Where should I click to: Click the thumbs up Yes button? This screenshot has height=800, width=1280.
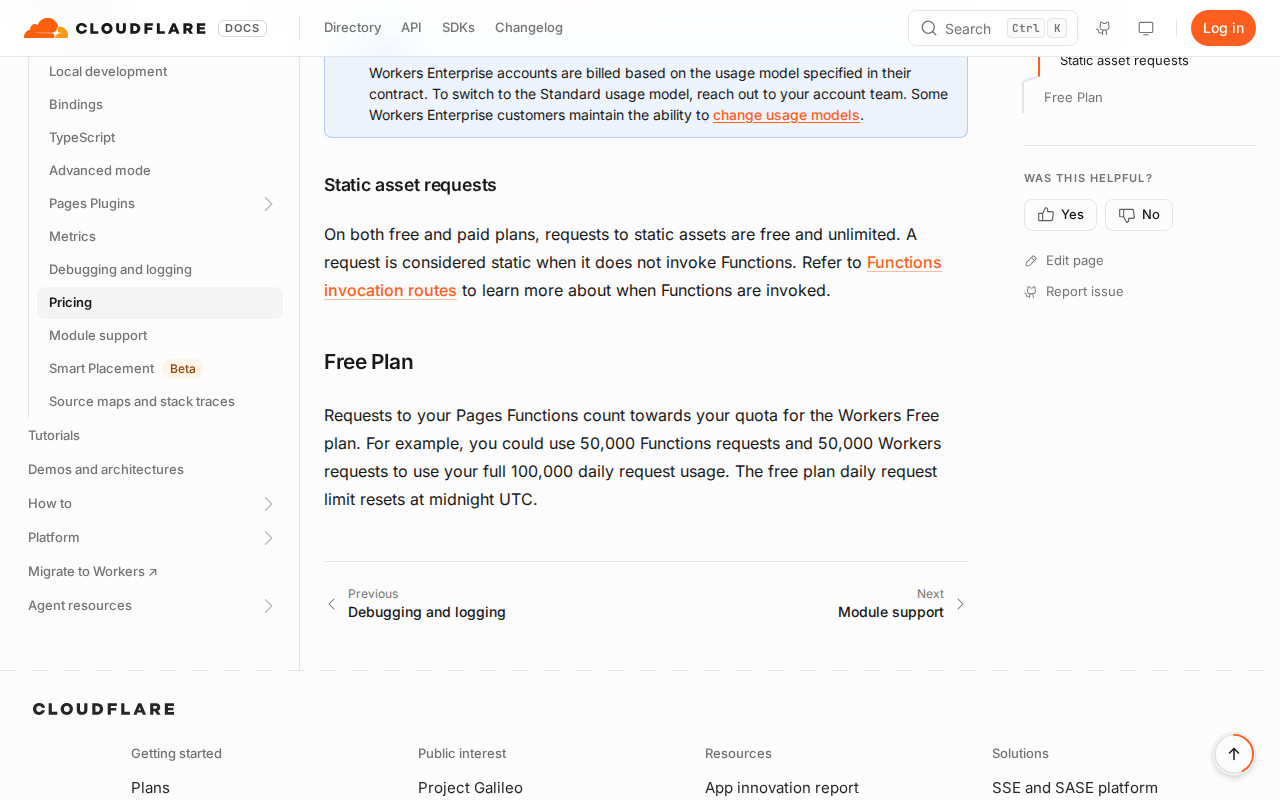pyautogui.click(x=1060, y=215)
